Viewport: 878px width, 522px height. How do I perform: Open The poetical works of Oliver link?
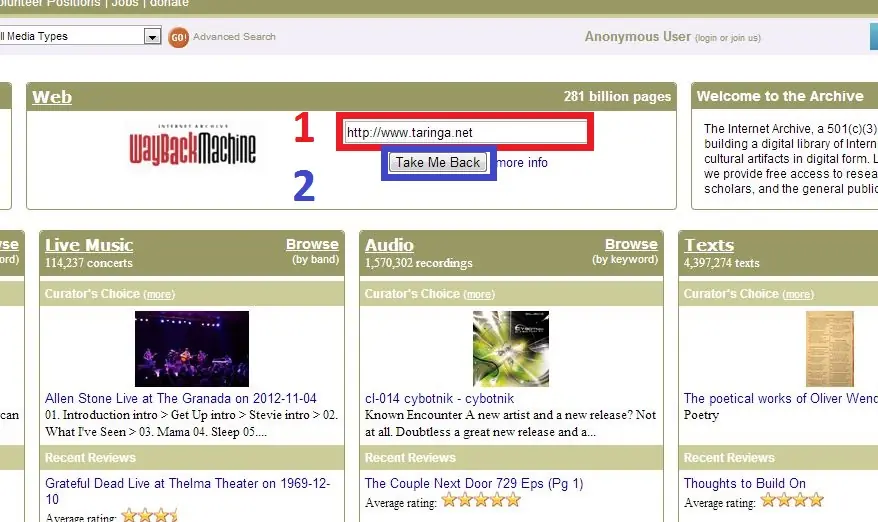pyautogui.click(x=781, y=399)
